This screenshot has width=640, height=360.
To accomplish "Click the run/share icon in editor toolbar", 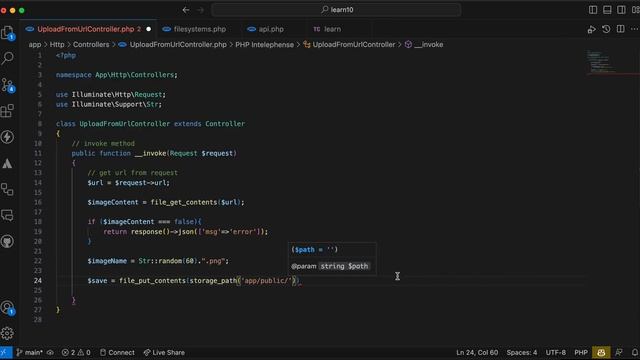I will pos(591,29).
